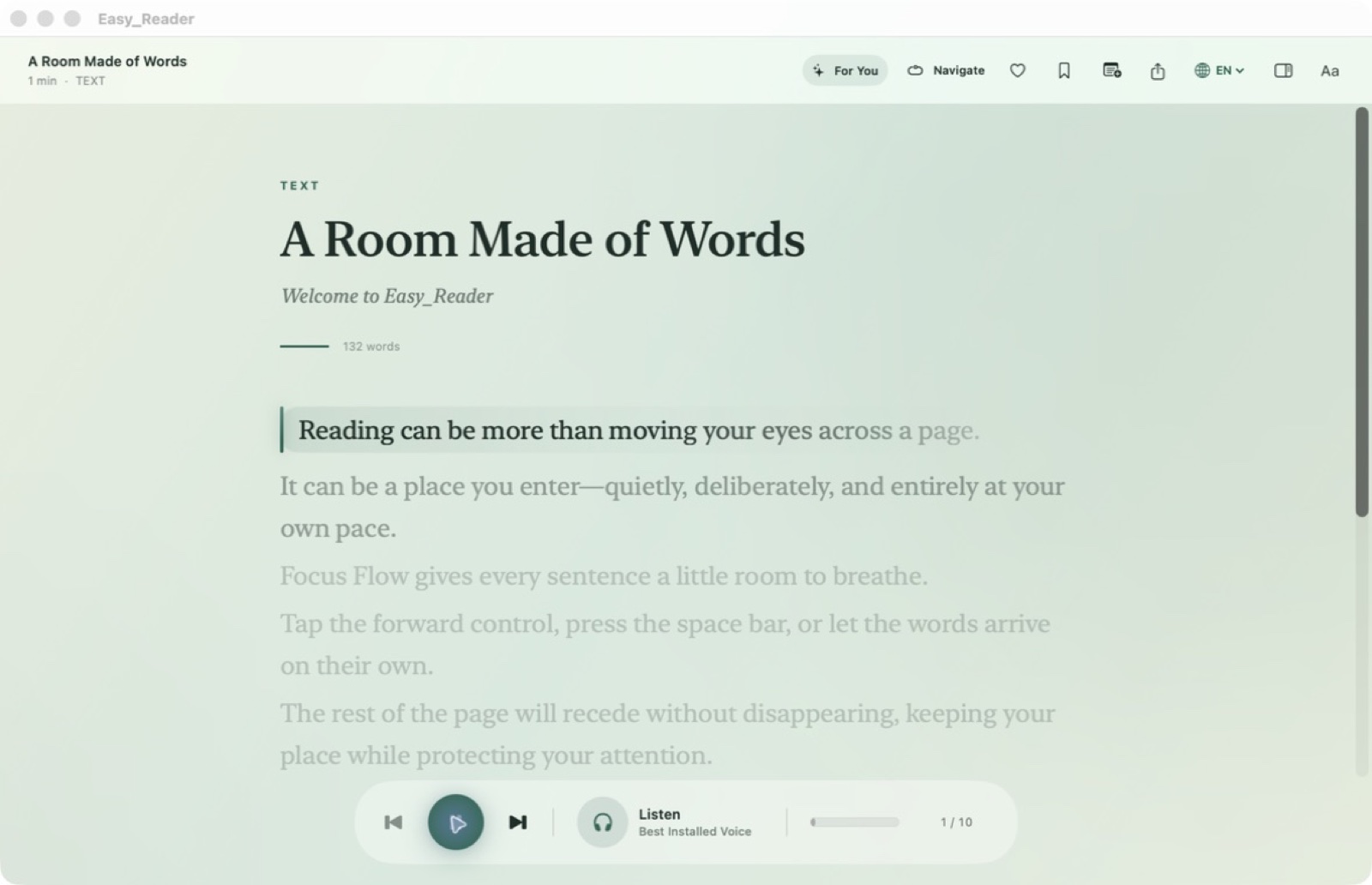Minimize the Easy_Reader window

pyautogui.click(x=45, y=18)
